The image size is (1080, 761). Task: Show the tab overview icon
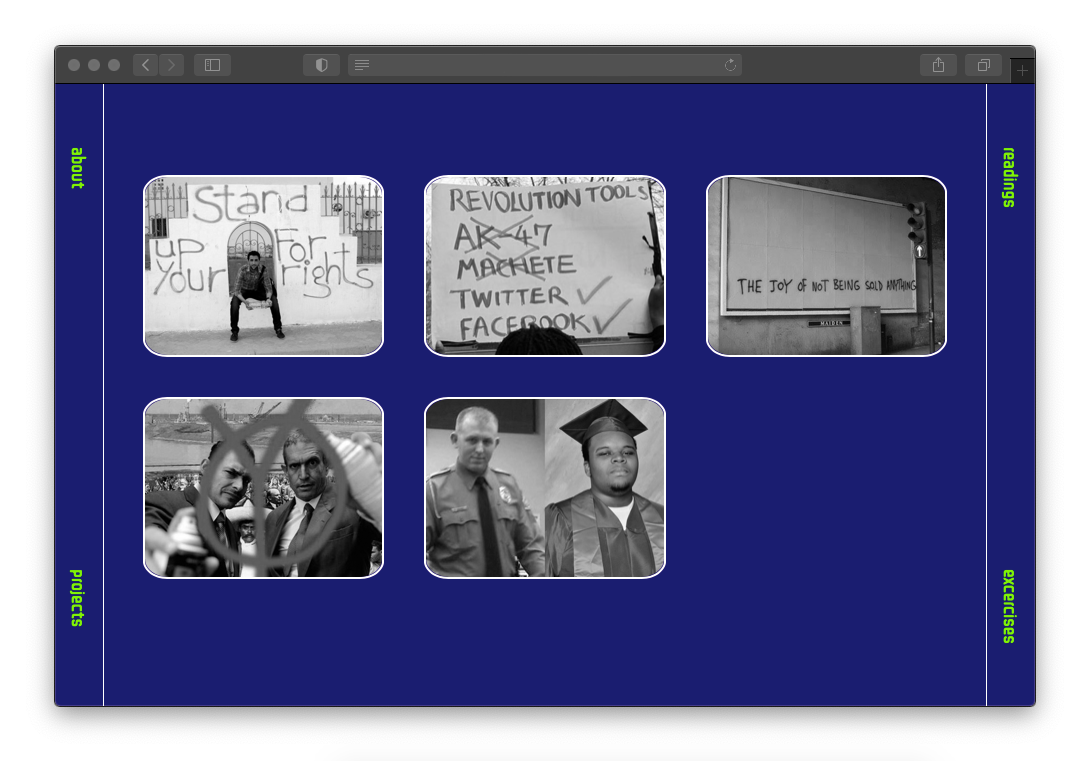[x=984, y=65]
